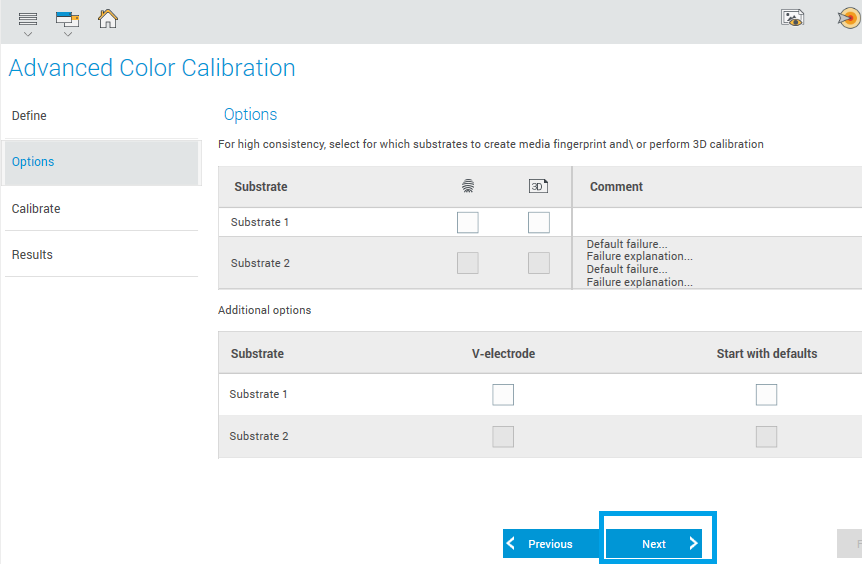Go to the Home icon

[x=108, y=19]
